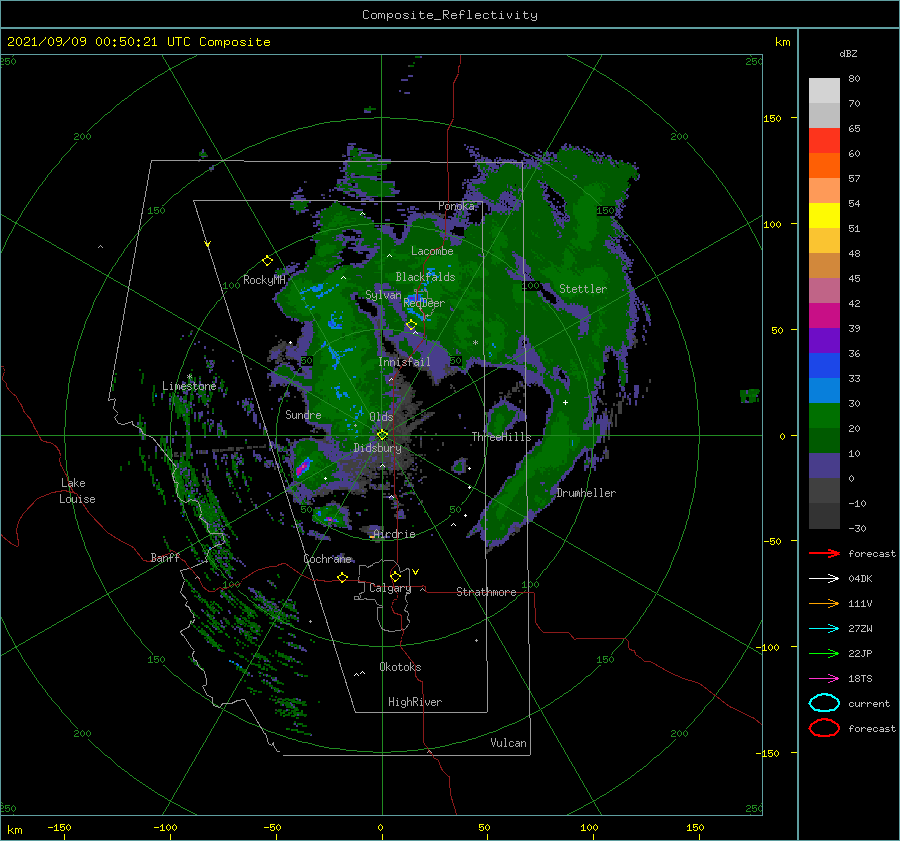Viewport: 900px width, 841px height.
Task: Click the RockyMH label on map
Action: point(264,280)
